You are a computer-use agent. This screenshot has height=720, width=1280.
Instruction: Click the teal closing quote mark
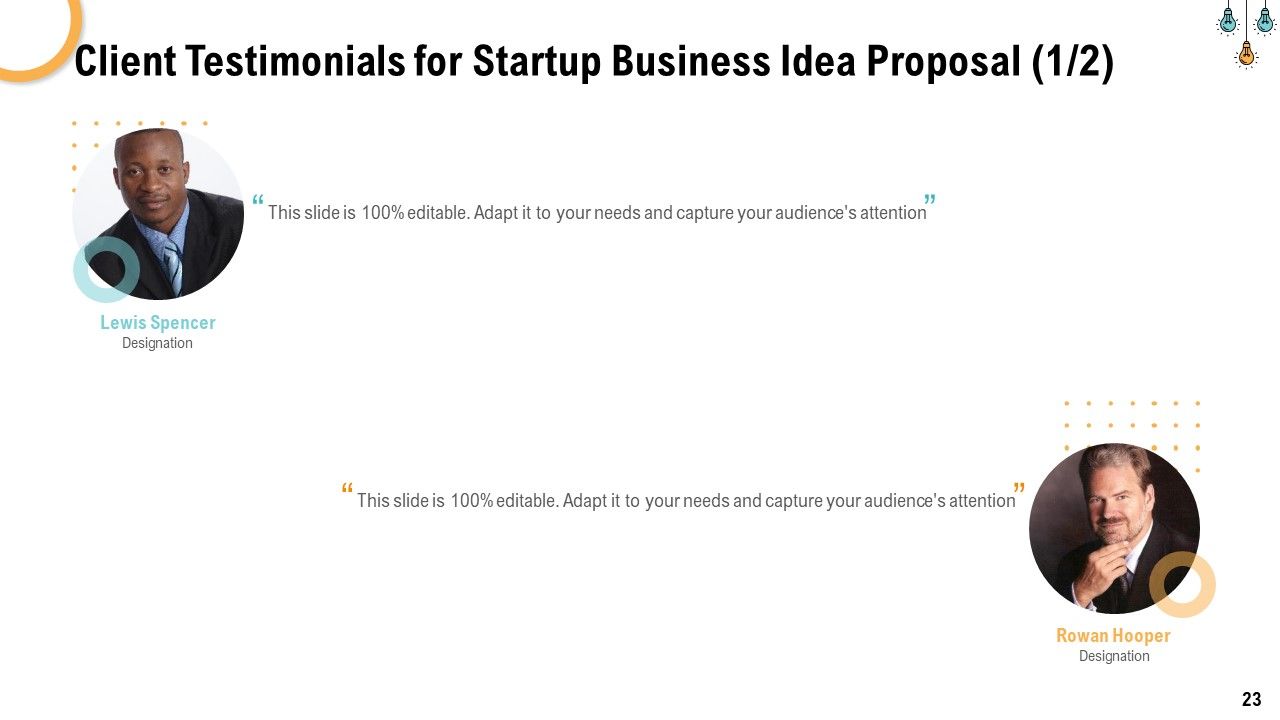coord(930,203)
